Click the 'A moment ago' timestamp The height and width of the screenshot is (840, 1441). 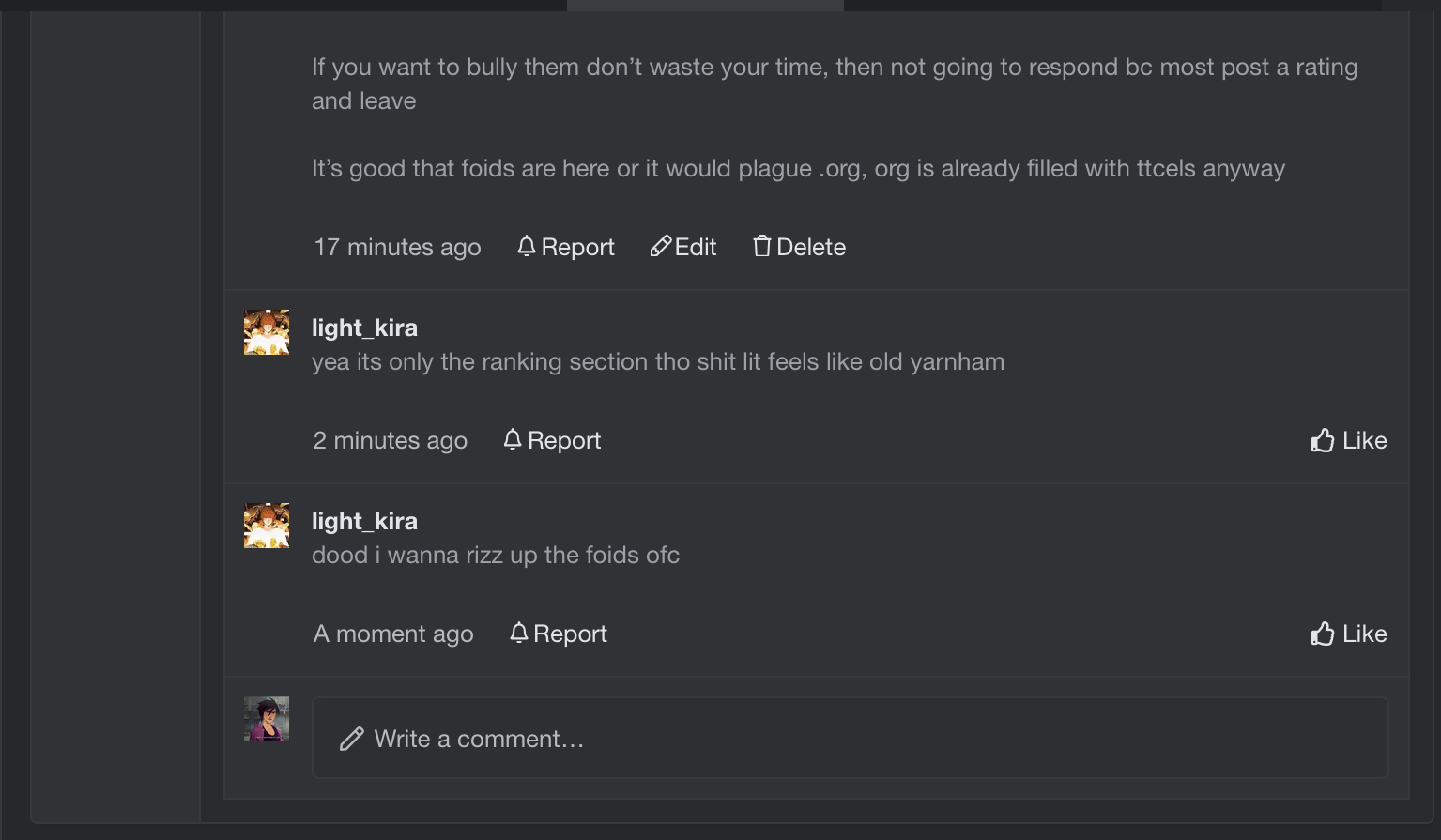pos(393,634)
